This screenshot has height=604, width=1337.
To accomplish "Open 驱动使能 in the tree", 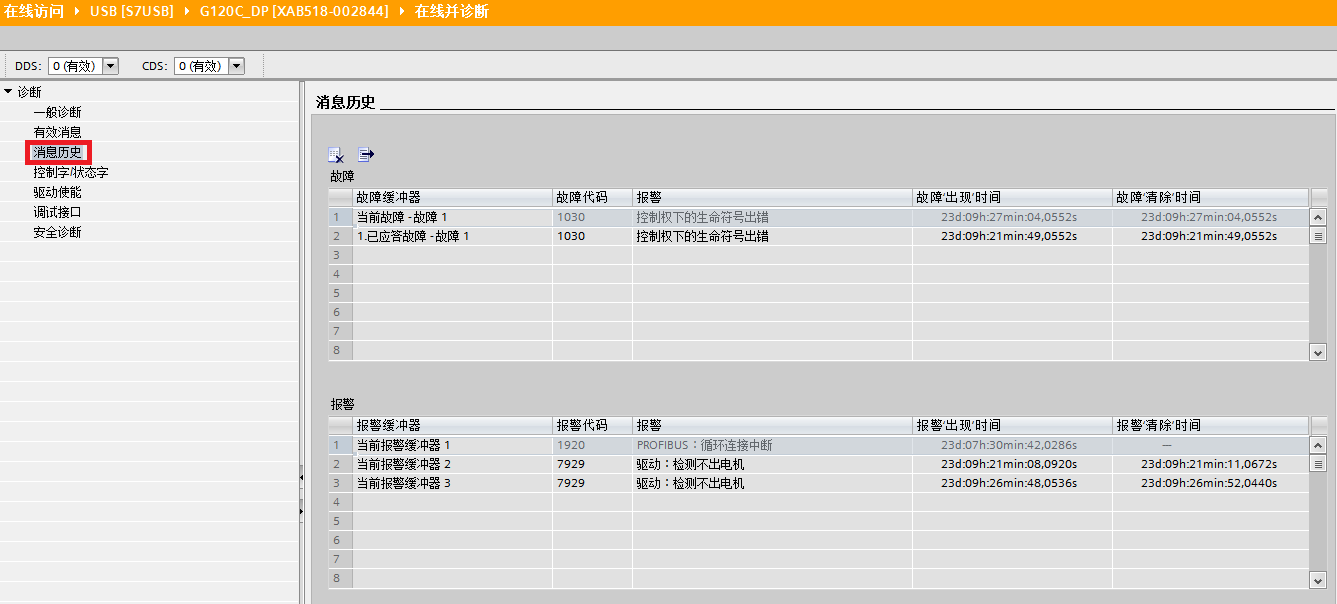I will click(x=57, y=192).
